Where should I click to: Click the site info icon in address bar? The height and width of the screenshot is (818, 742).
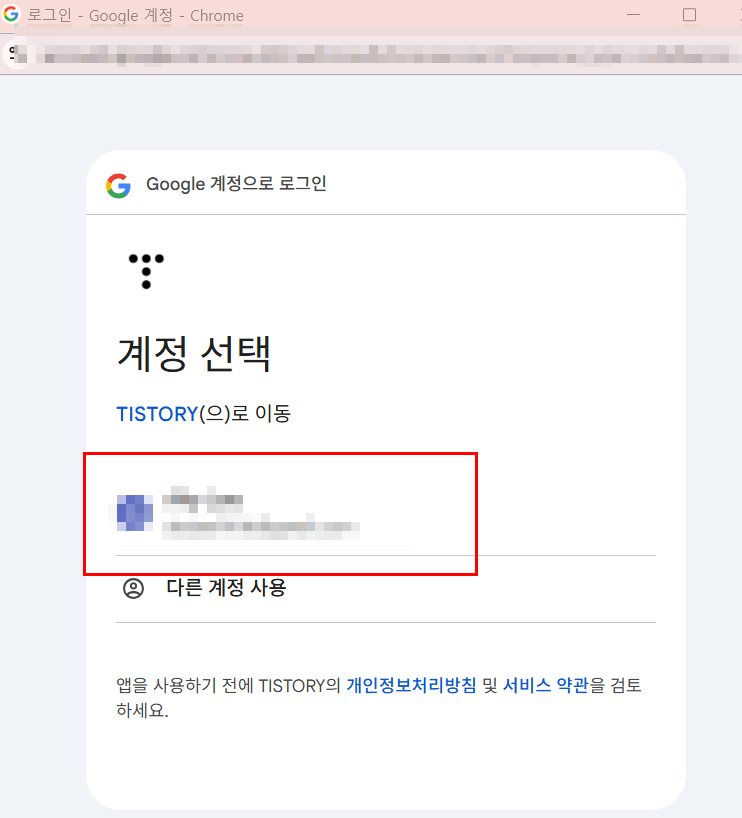[x=16, y=54]
